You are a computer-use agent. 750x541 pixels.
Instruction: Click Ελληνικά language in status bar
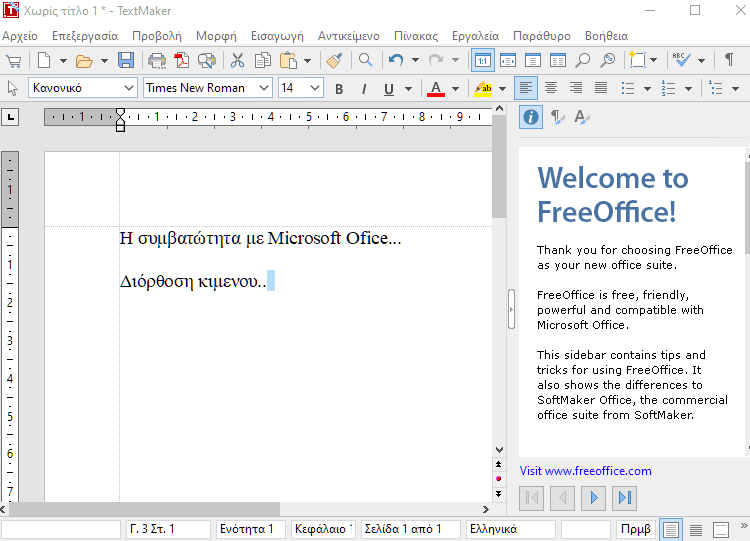pos(510,529)
